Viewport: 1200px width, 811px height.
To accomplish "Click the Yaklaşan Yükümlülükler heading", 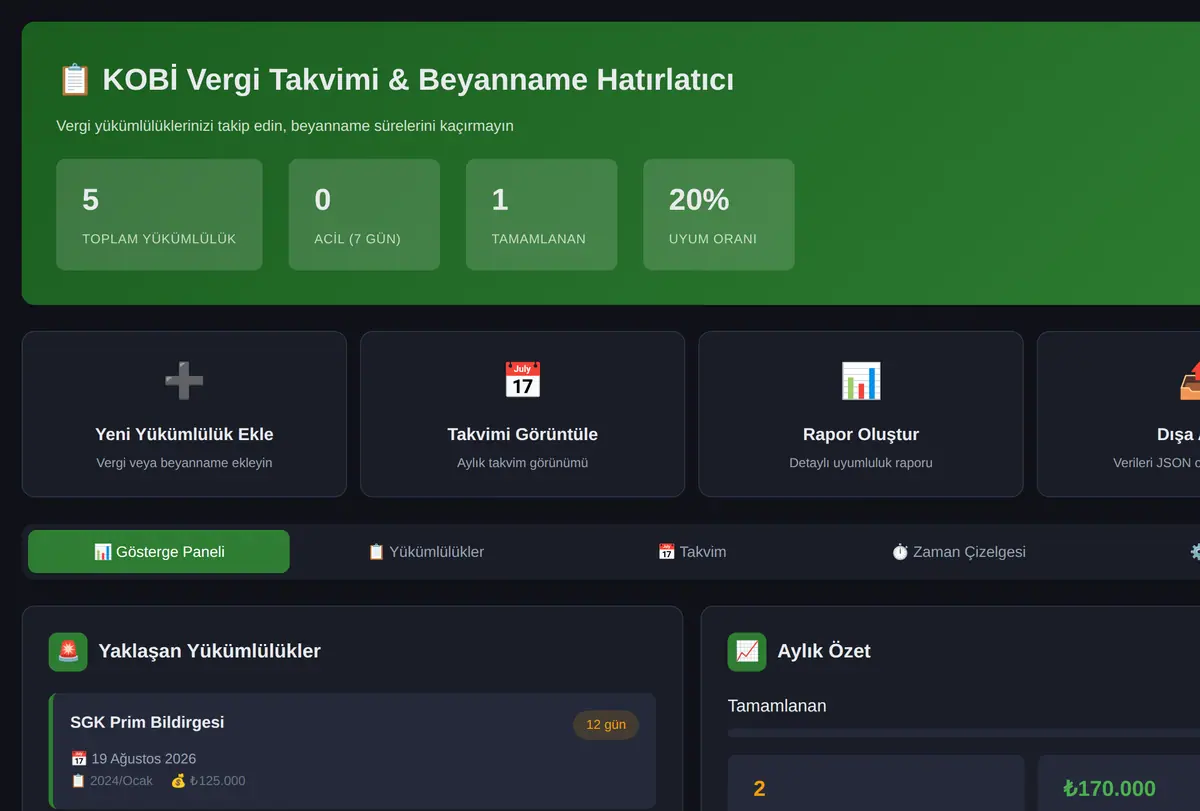I will [209, 651].
